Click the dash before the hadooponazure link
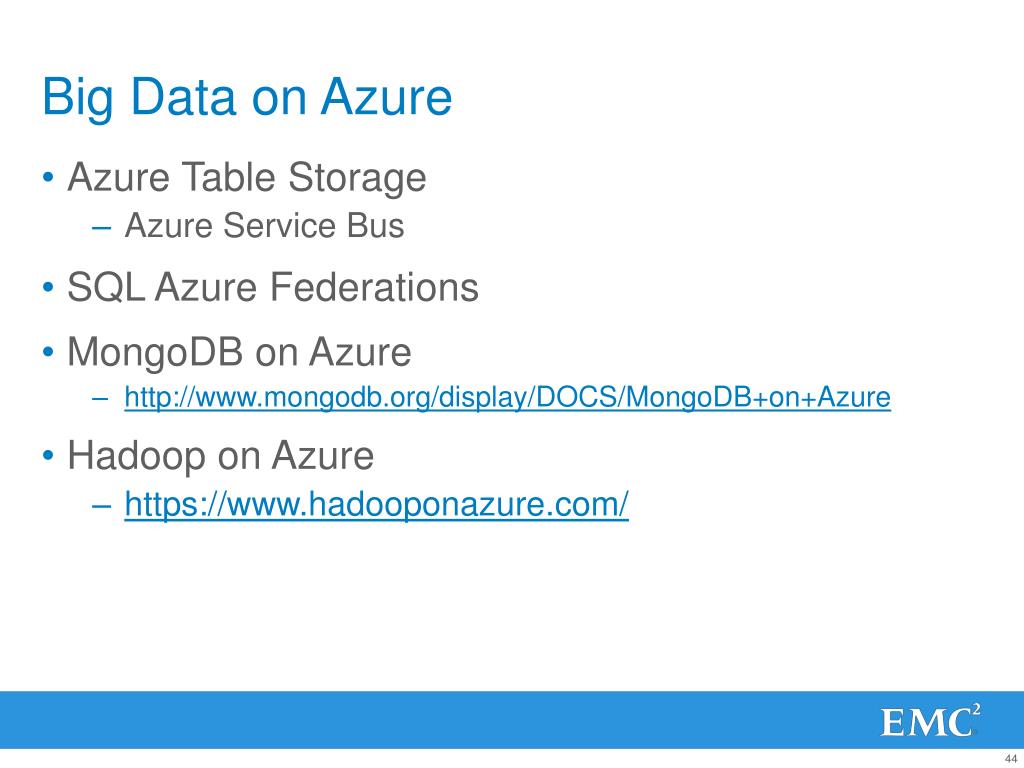This screenshot has height=768, width=1024. point(101,506)
